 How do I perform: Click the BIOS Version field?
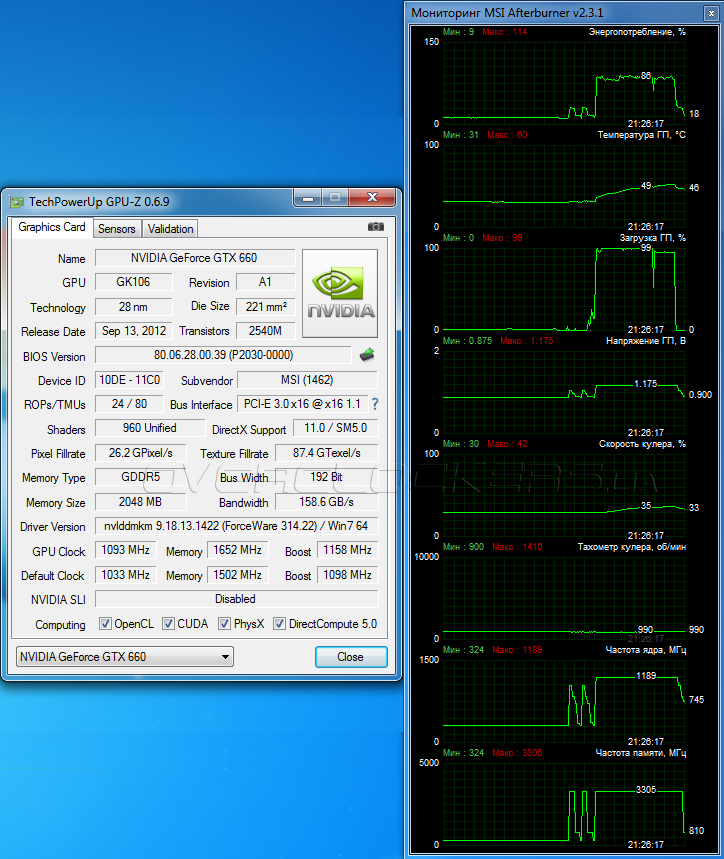click(x=223, y=355)
